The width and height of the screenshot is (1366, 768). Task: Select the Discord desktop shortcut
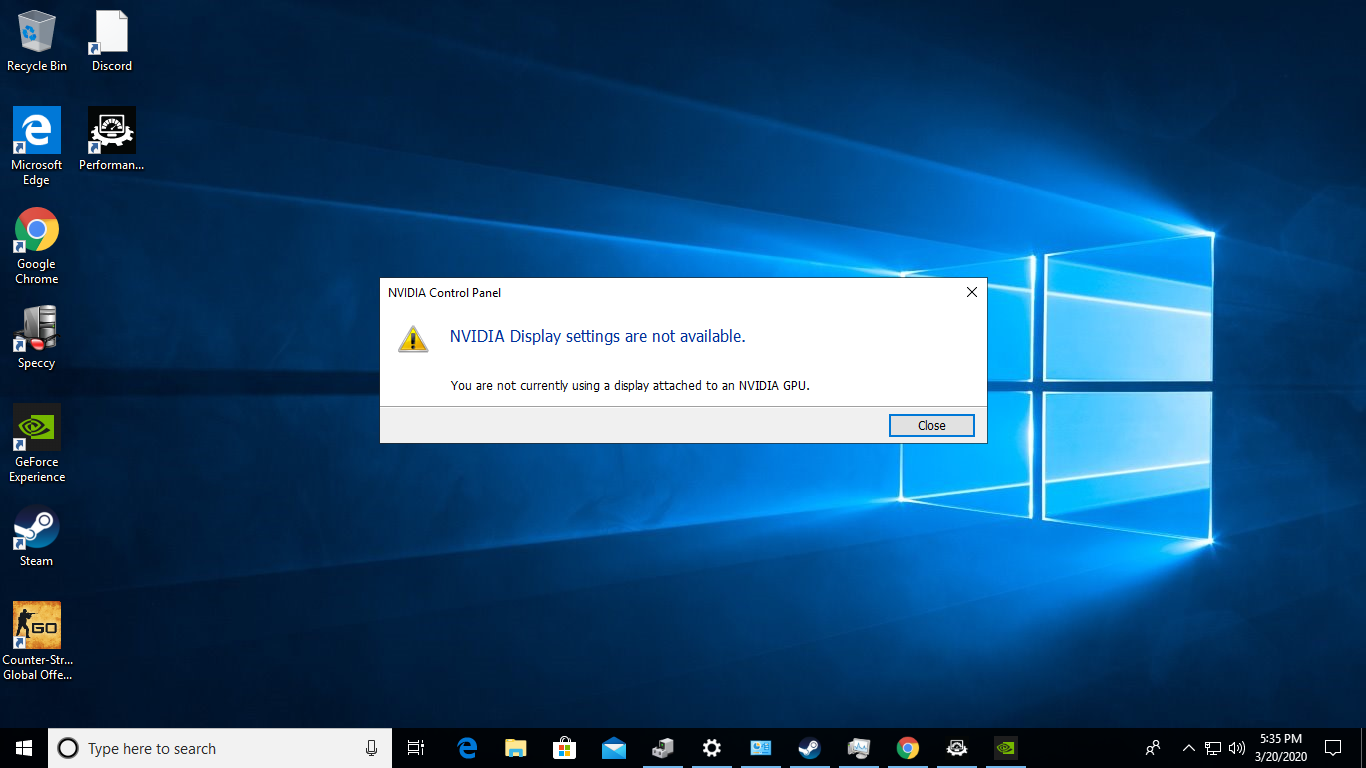[112, 41]
